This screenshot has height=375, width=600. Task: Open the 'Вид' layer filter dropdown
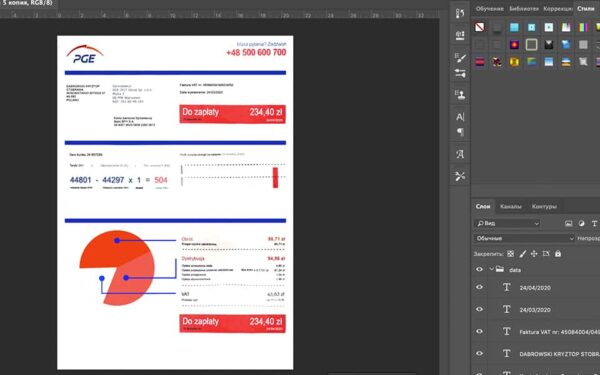507,223
